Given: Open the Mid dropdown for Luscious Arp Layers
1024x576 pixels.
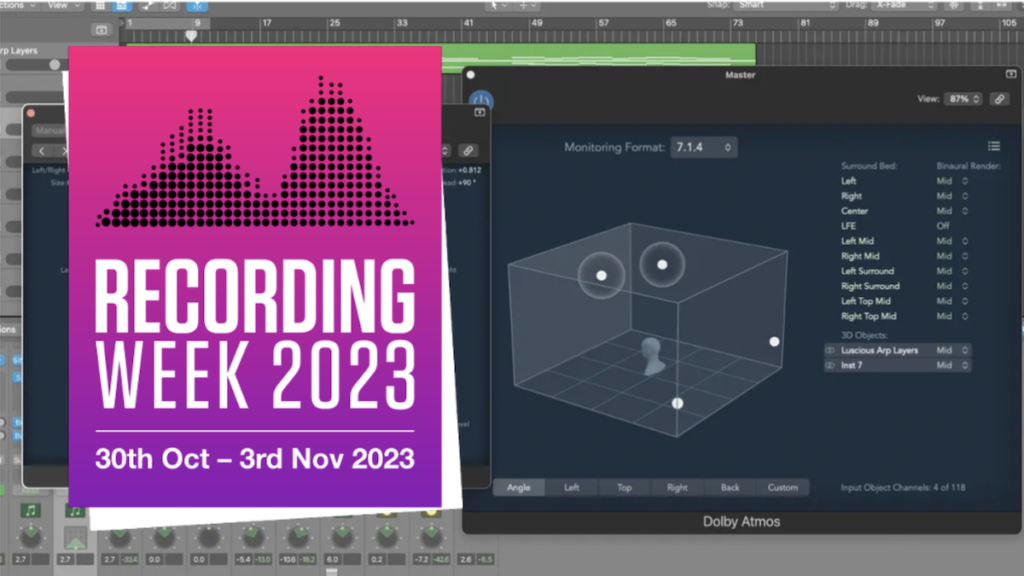Looking at the screenshot, I should tap(952, 351).
